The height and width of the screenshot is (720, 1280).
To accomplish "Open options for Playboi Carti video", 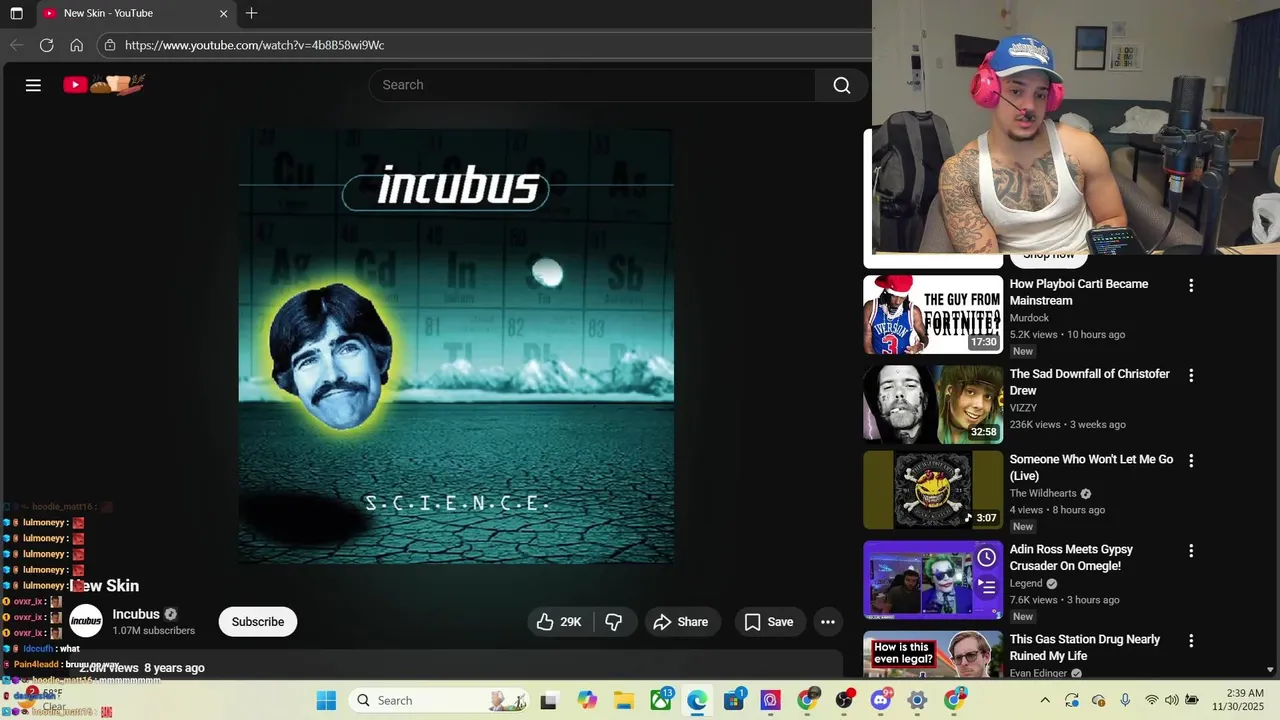I will pos(1191,286).
